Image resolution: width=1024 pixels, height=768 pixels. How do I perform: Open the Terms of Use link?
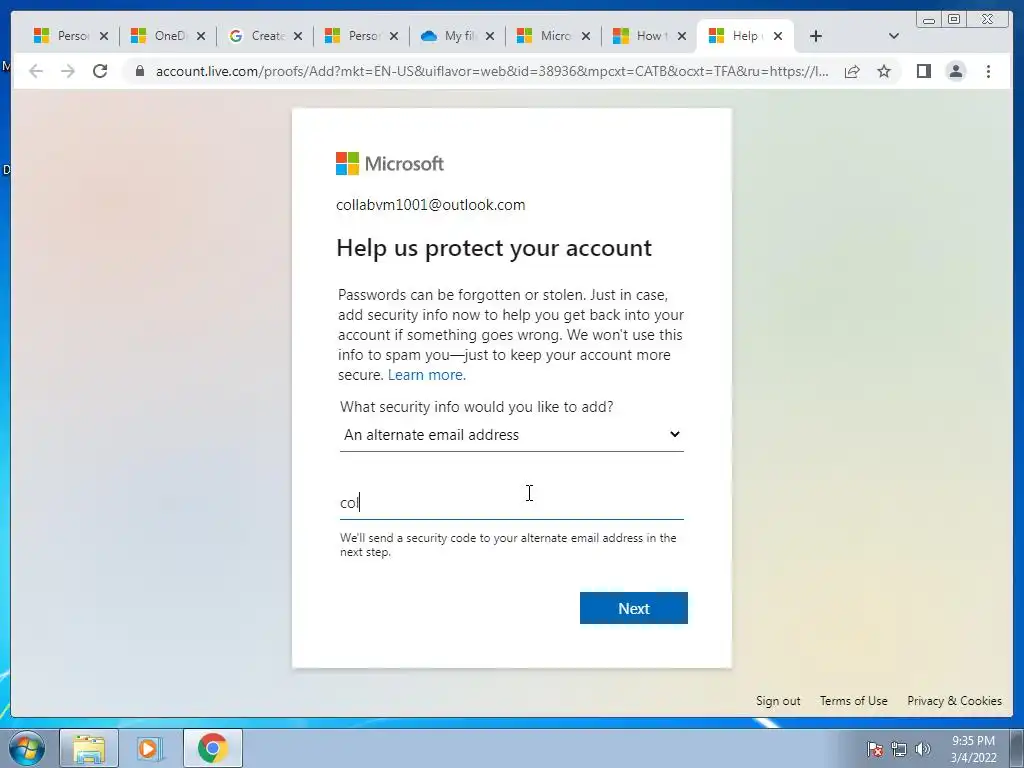click(x=854, y=701)
